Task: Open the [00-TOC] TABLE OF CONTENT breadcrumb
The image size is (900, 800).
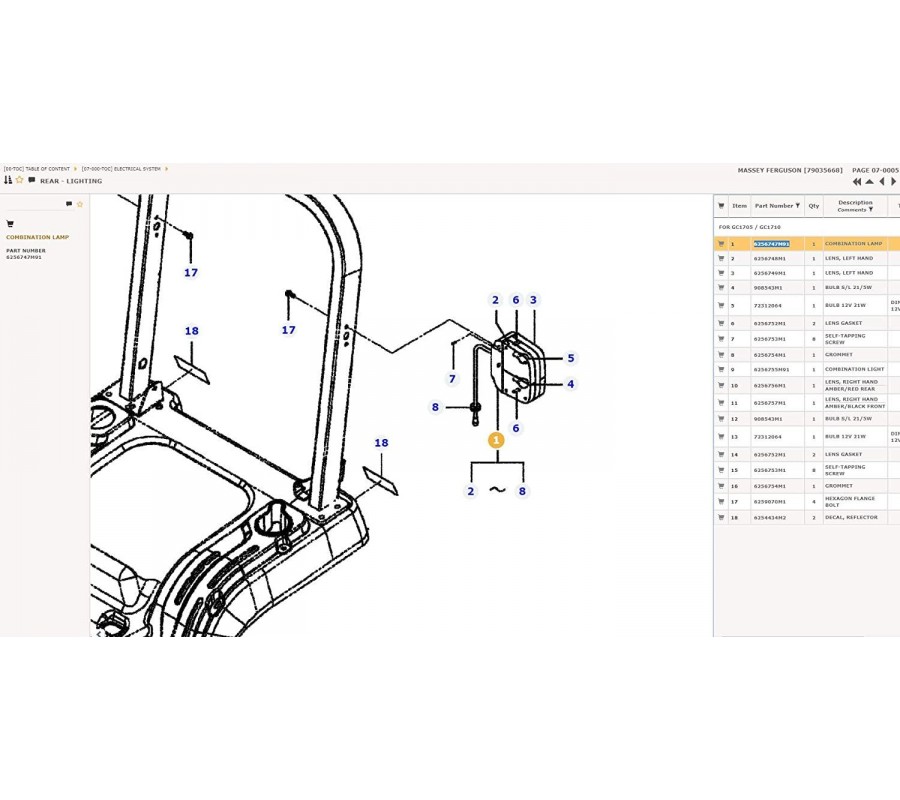Action: [x=37, y=169]
